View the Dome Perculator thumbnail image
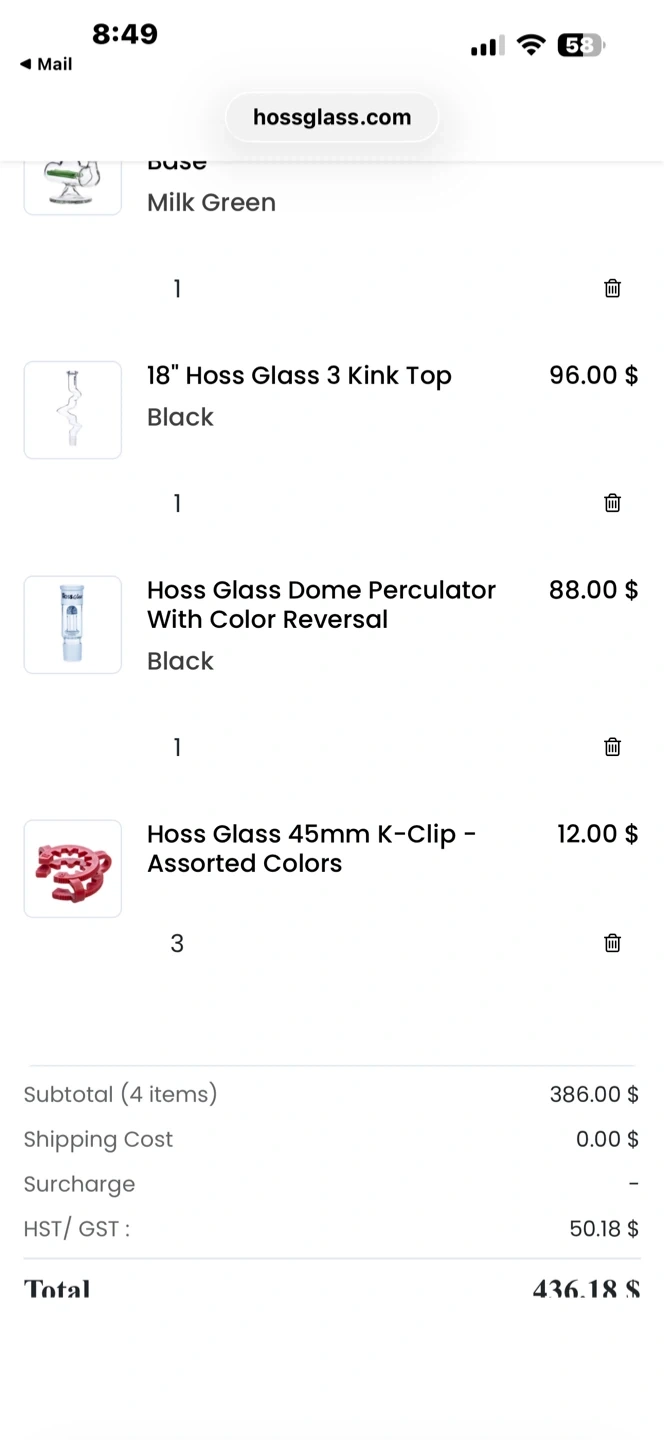Screen dimensions: 664x1440 point(73,625)
